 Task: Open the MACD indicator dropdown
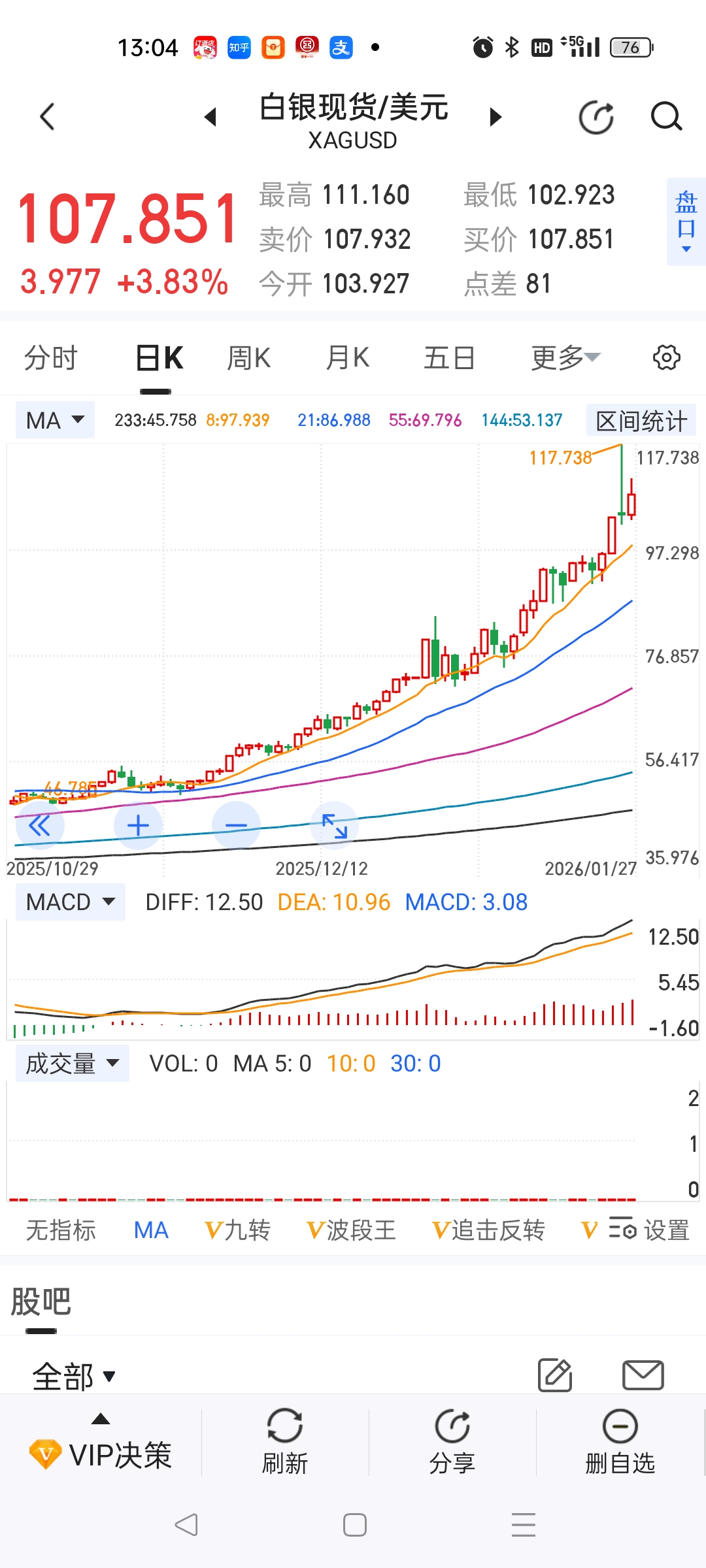70,902
